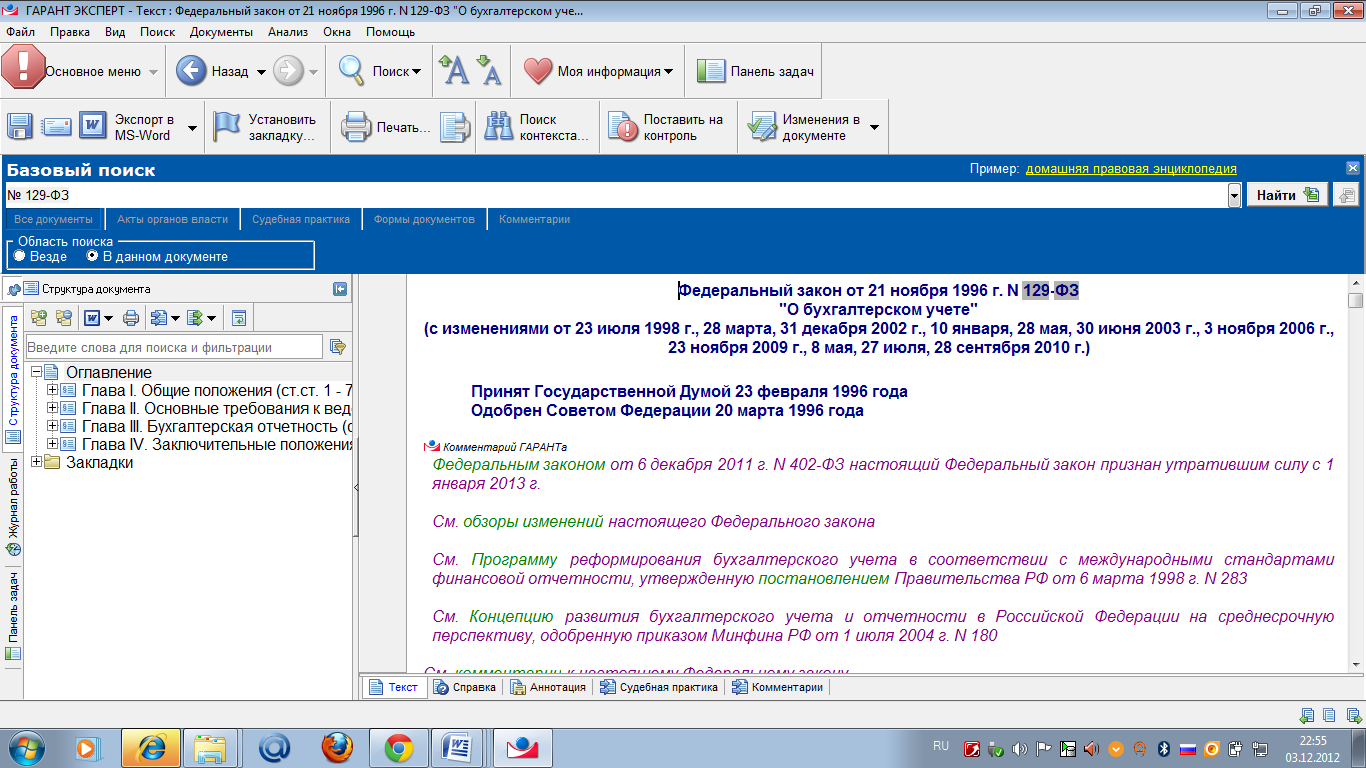The width and height of the screenshot is (1366, 768).
Task: Set a bookmark with the flag icon
Action: click(227, 127)
